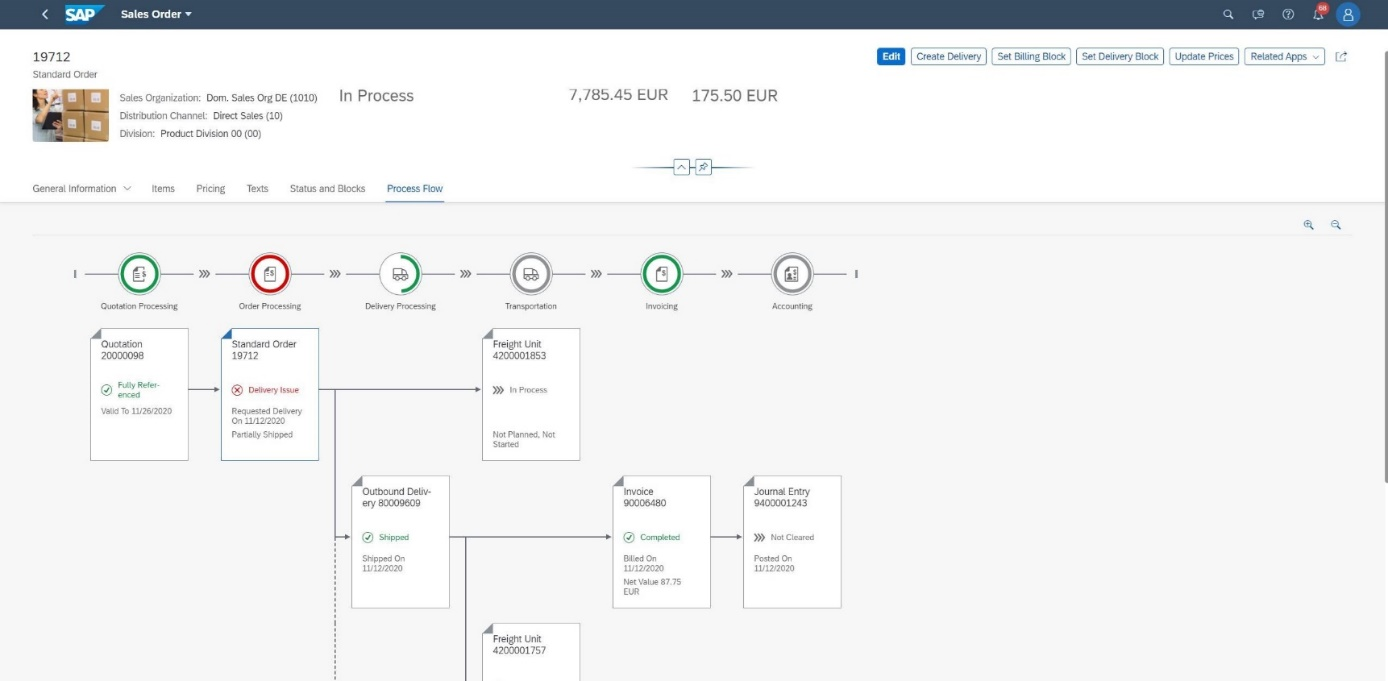This screenshot has height=681, width=1388.
Task: Click the Create Delivery button
Action: pyautogui.click(x=948, y=56)
